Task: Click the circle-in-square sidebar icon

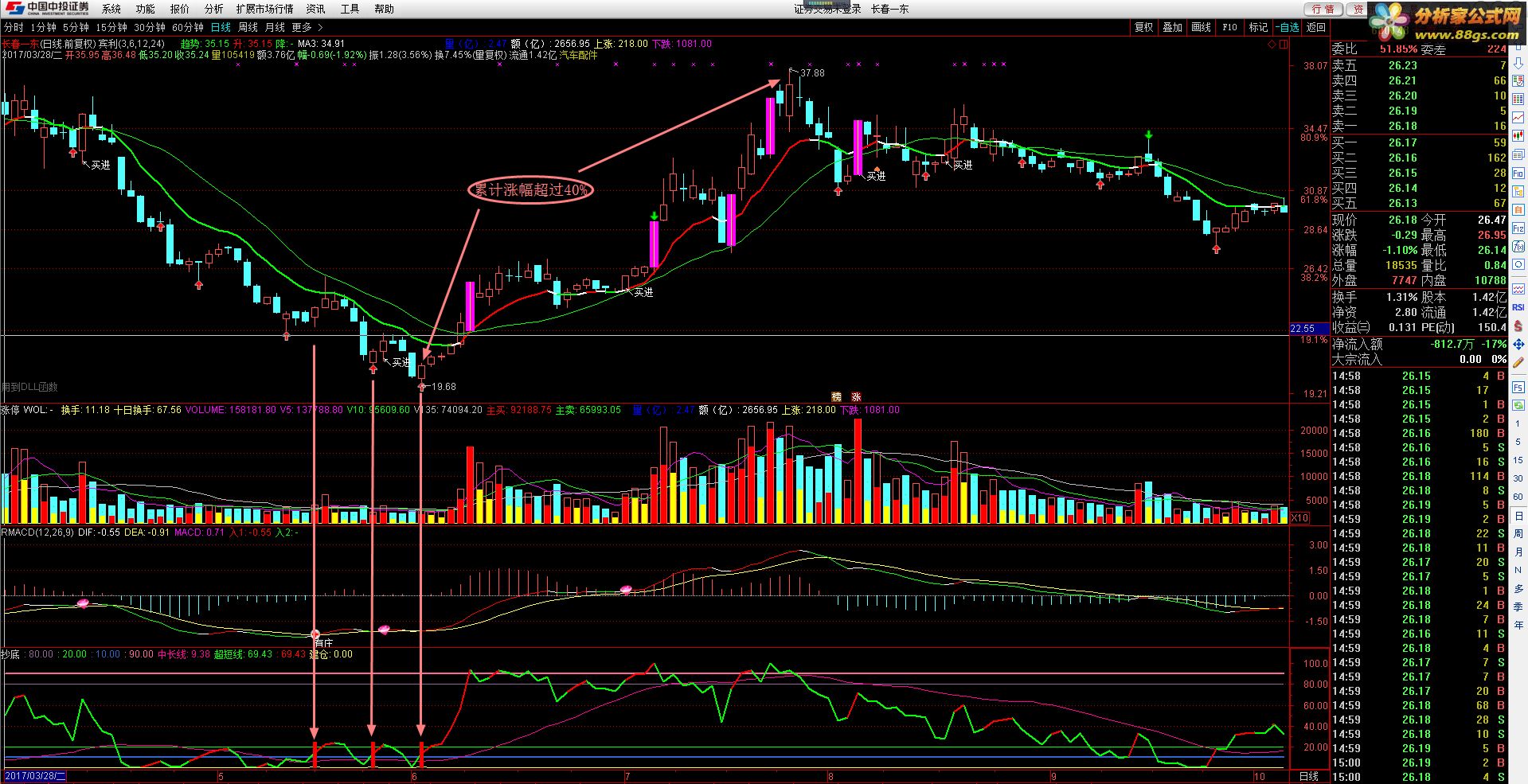Action: pos(1518,265)
